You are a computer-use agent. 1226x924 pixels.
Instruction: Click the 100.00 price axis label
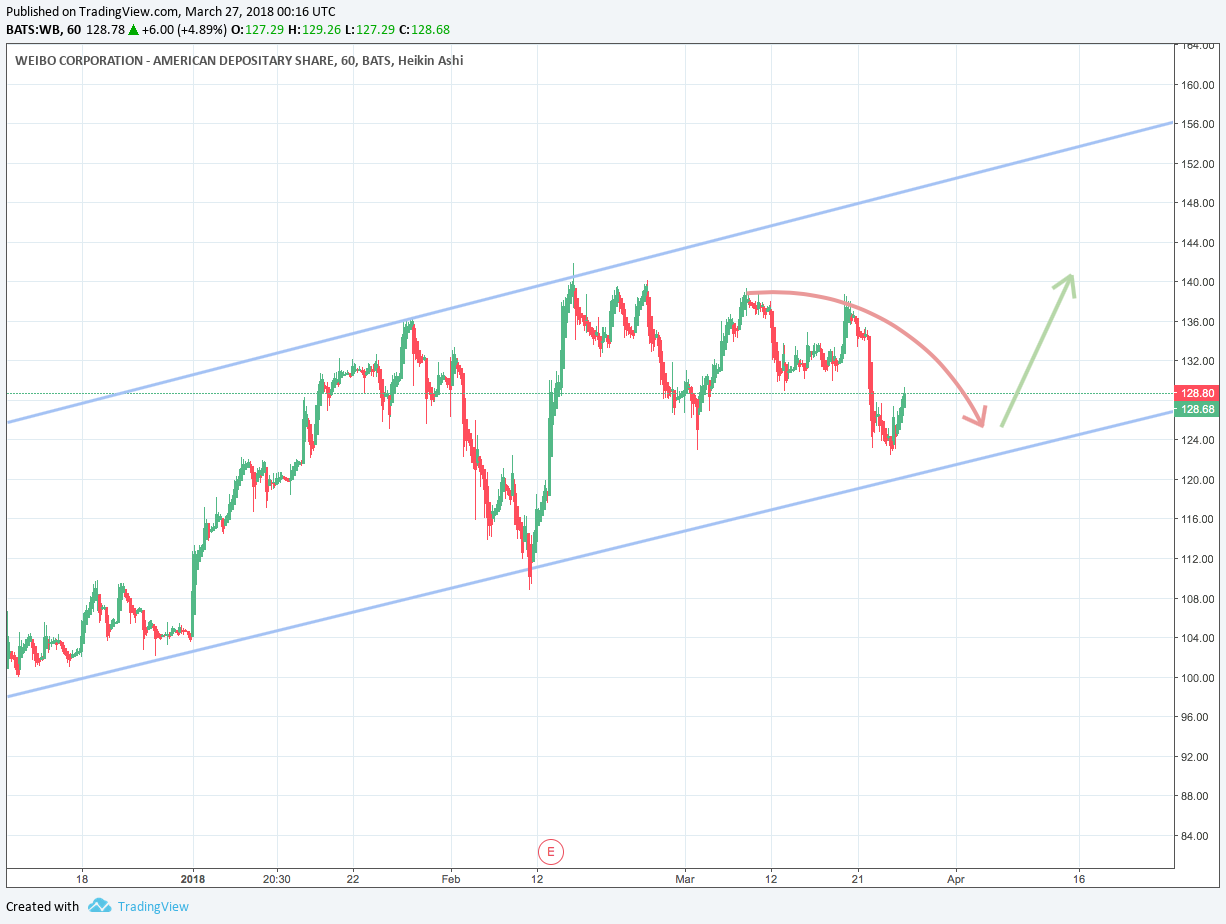(x=1198, y=678)
